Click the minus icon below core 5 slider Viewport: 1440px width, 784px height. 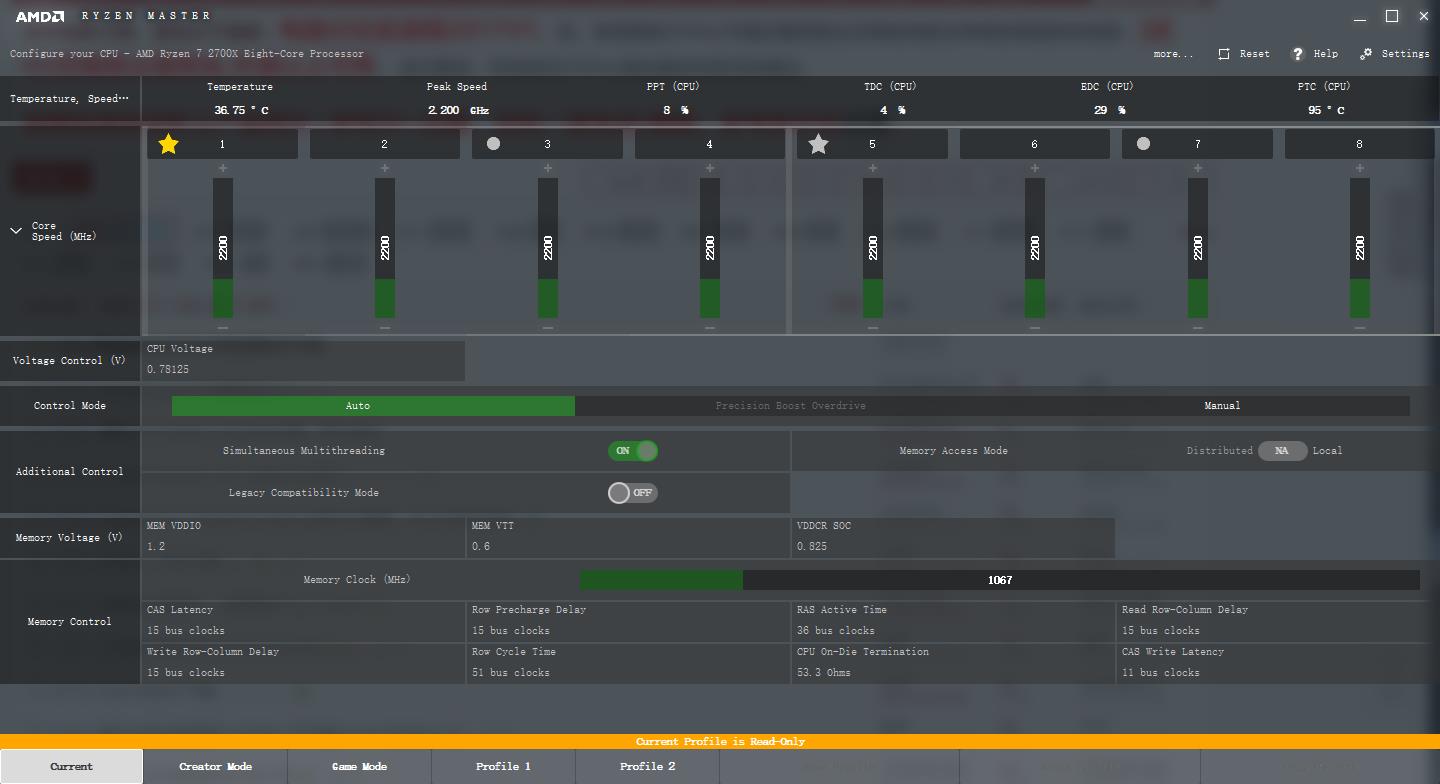[x=873, y=328]
